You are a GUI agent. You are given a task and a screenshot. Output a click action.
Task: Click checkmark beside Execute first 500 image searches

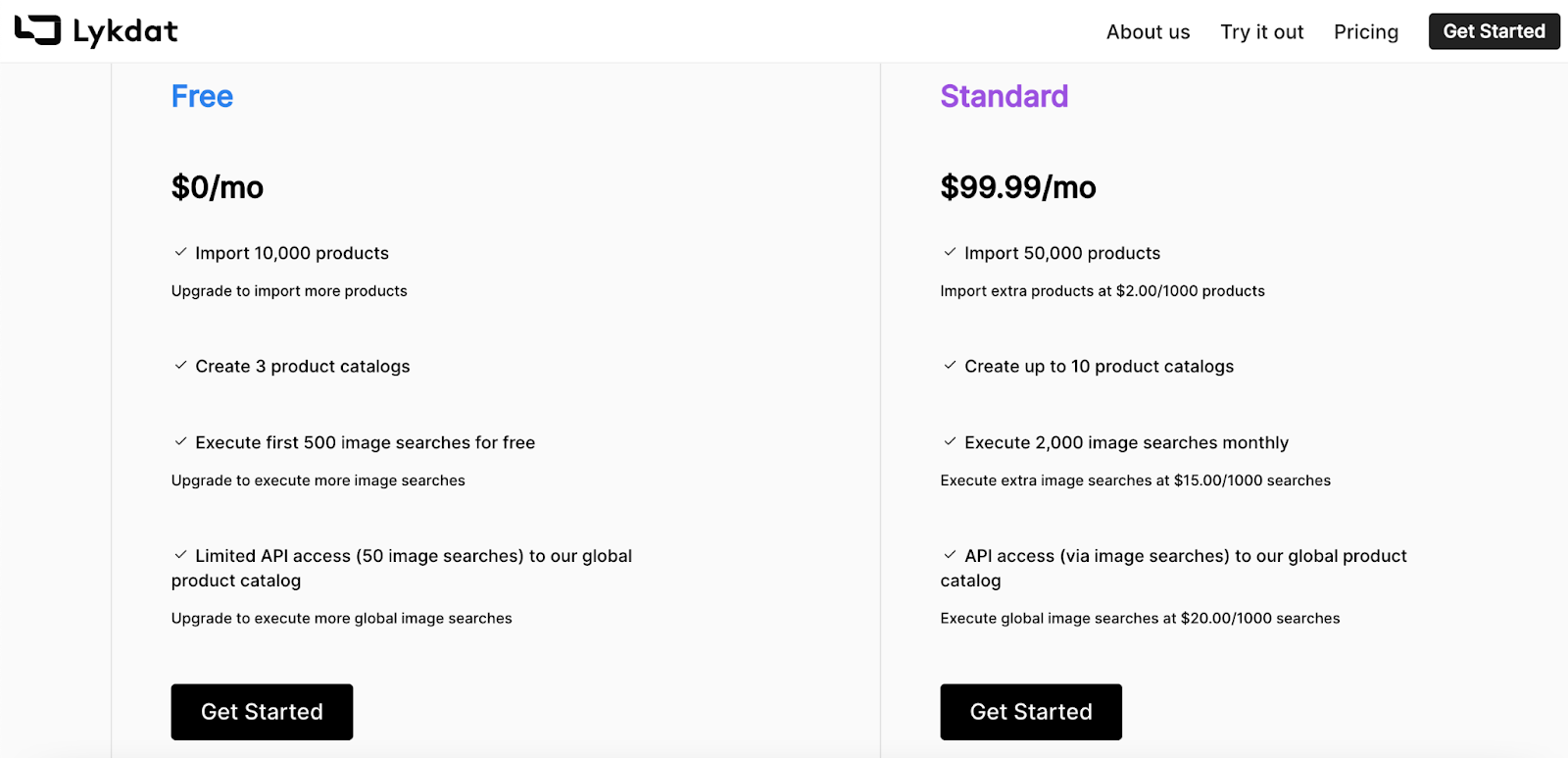coord(180,442)
